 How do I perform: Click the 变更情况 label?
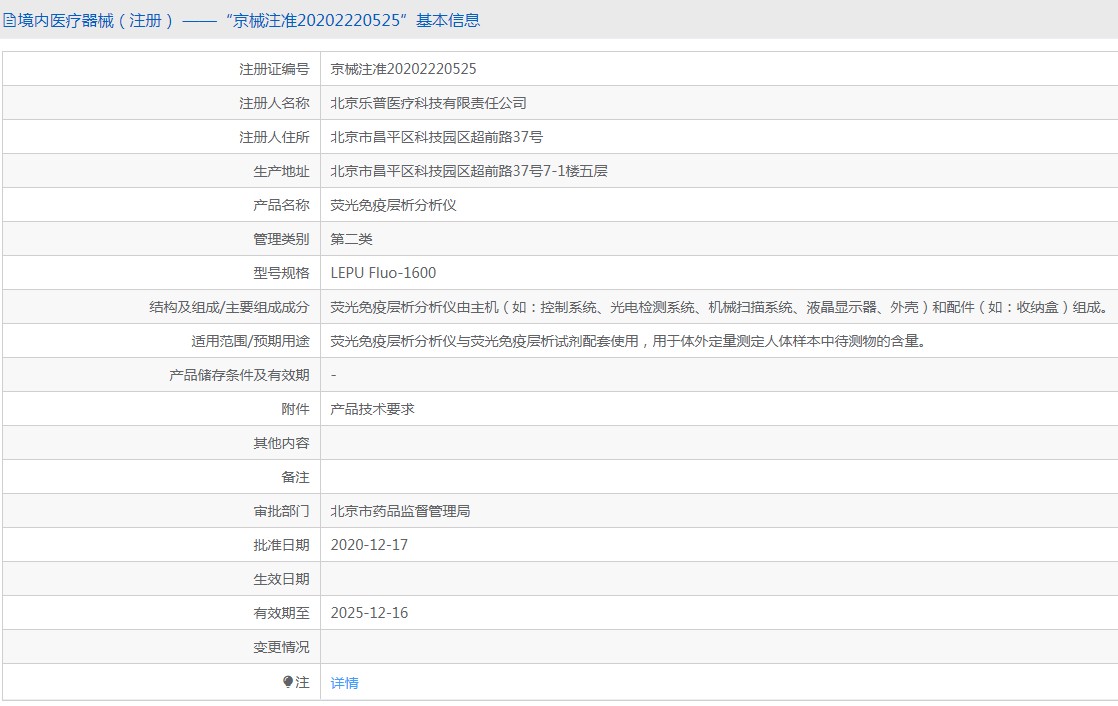(x=282, y=647)
